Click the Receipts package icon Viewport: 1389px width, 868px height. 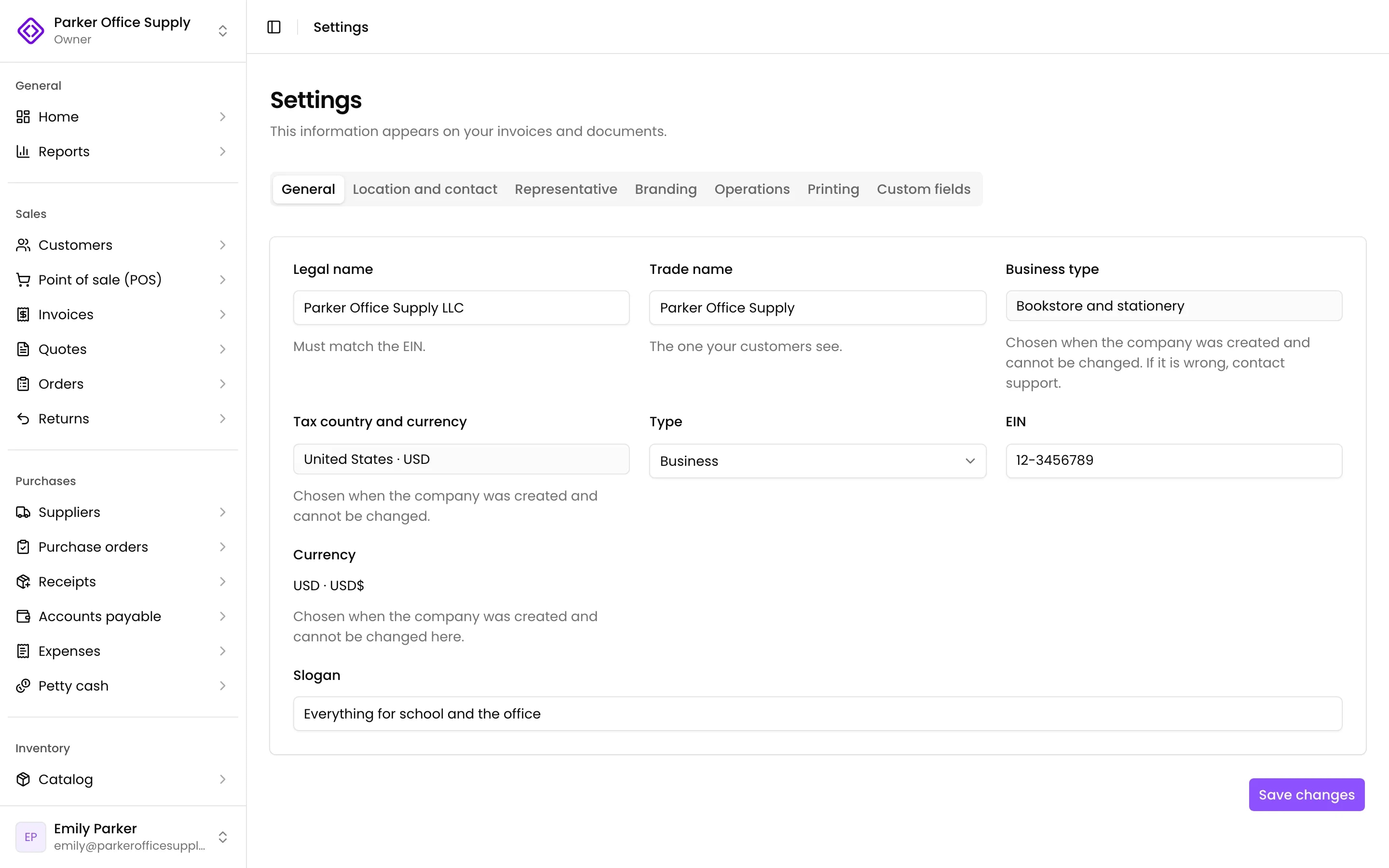pyautogui.click(x=23, y=582)
